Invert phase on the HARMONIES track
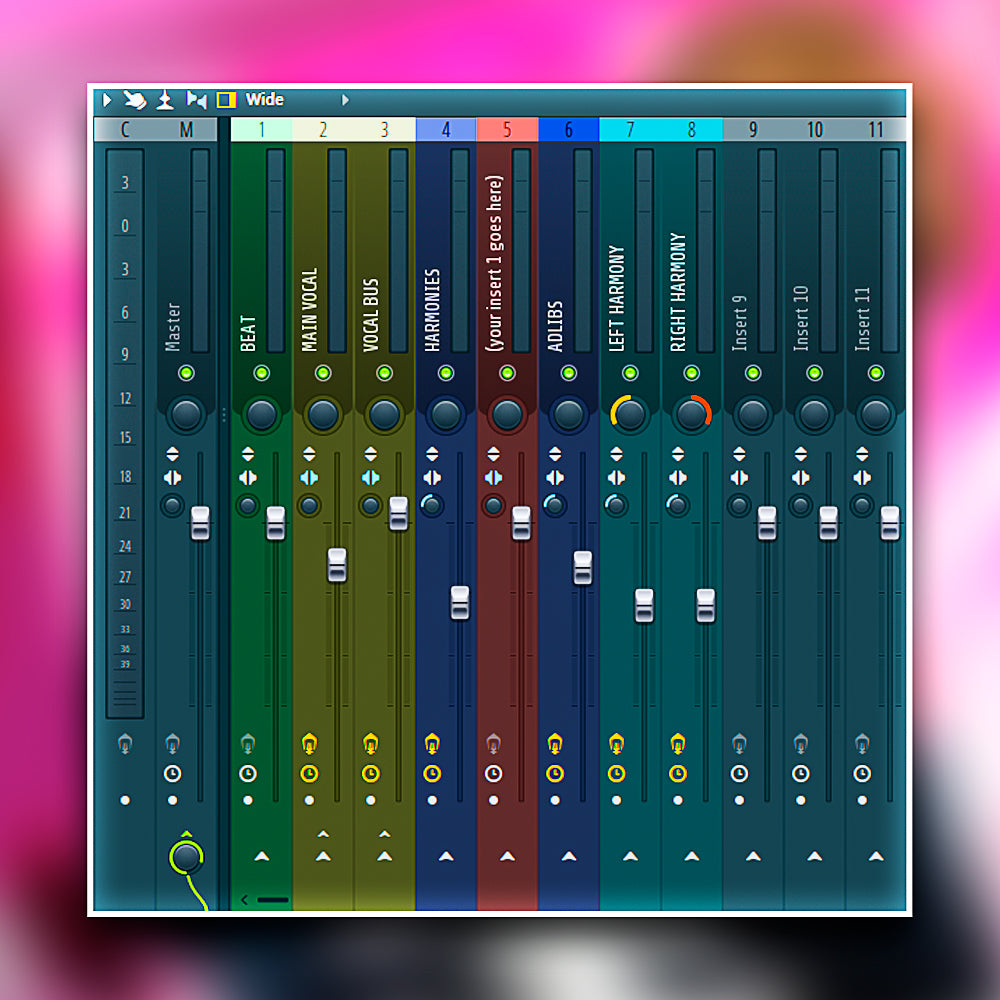The width and height of the screenshot is (1000, 1000). pyautogui.click(x=432, y=454)
